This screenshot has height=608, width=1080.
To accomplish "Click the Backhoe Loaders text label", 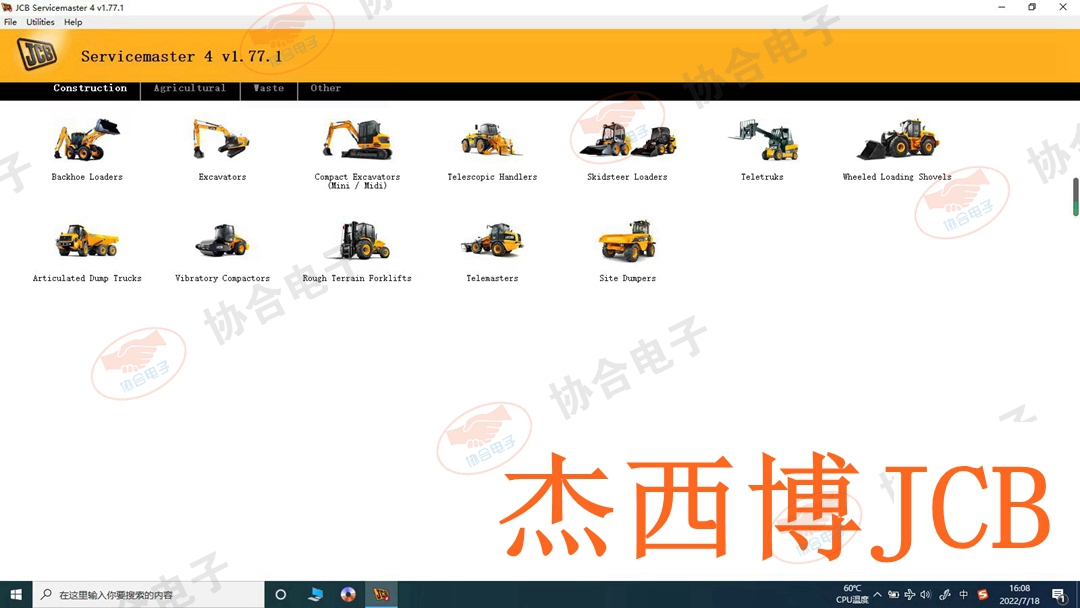I will 87,177.
